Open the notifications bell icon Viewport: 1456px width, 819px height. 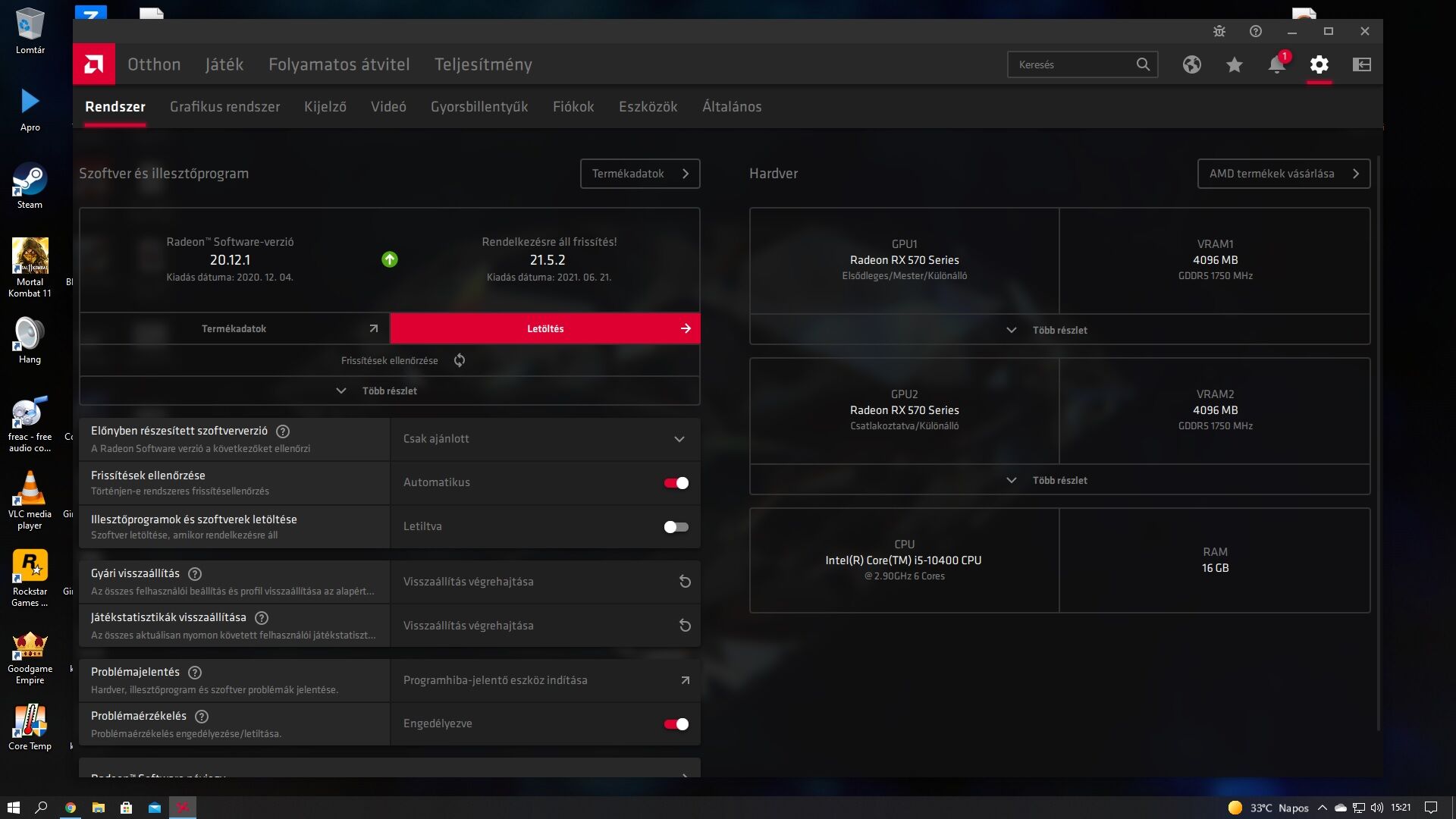pyautogui.click(x=1277, y=64)
